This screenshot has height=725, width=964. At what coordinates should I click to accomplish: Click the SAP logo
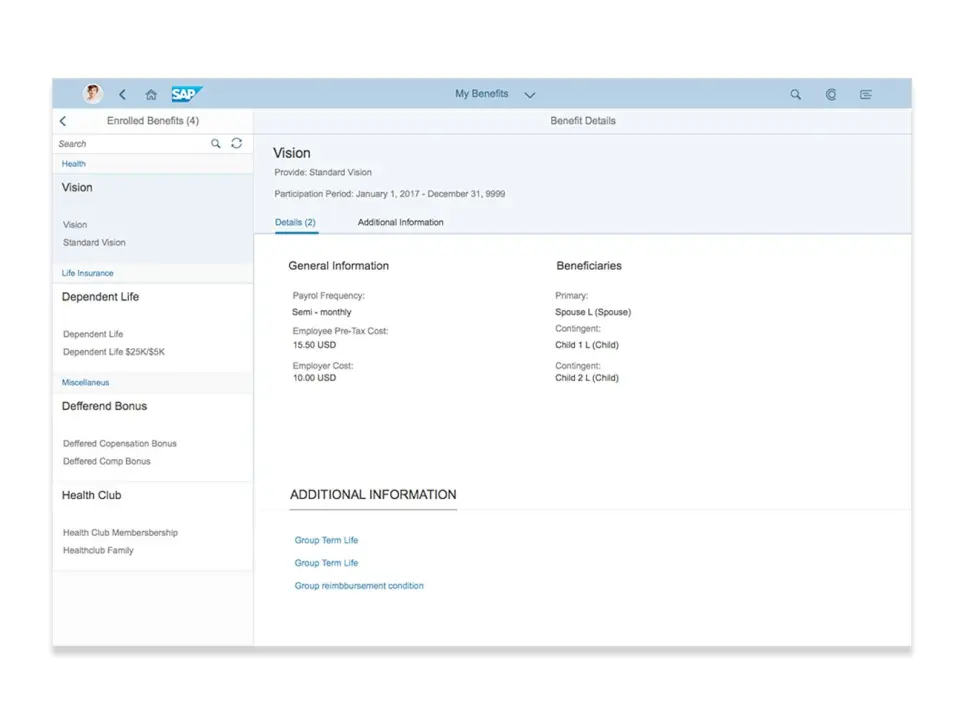(186, 94)
